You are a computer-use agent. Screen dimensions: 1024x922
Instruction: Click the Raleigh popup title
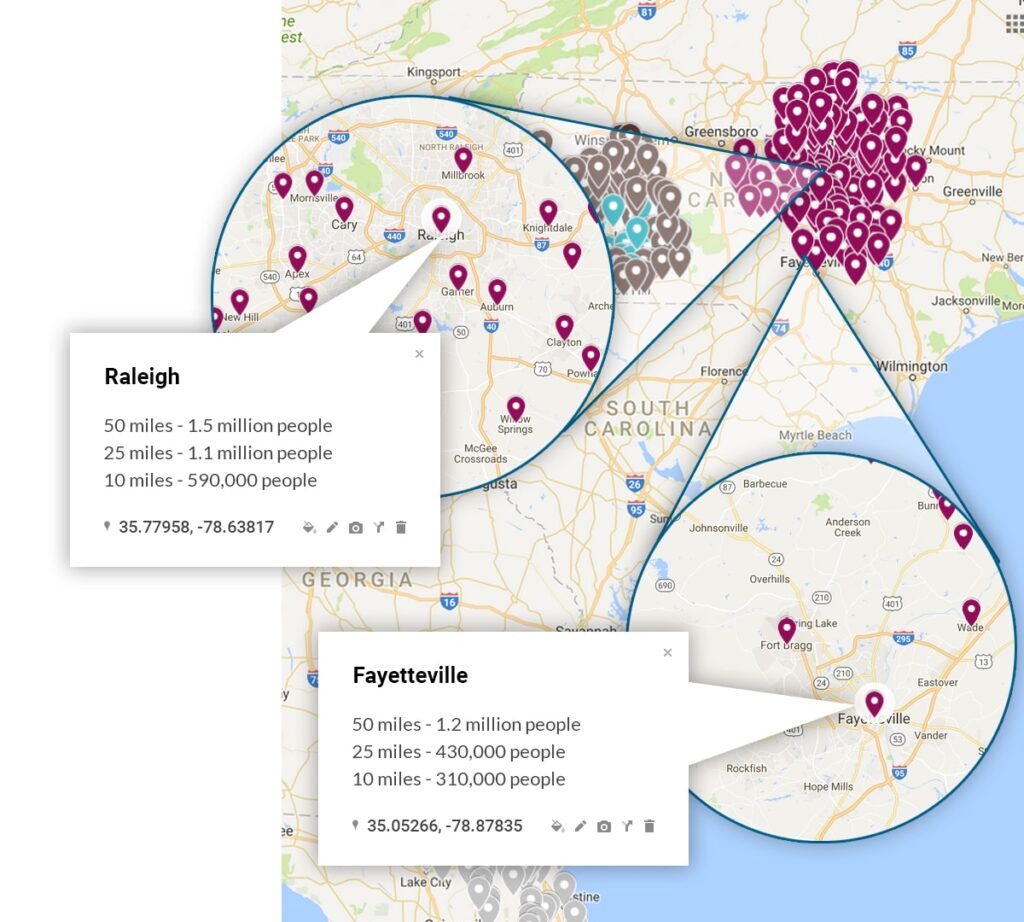(142, 377)
